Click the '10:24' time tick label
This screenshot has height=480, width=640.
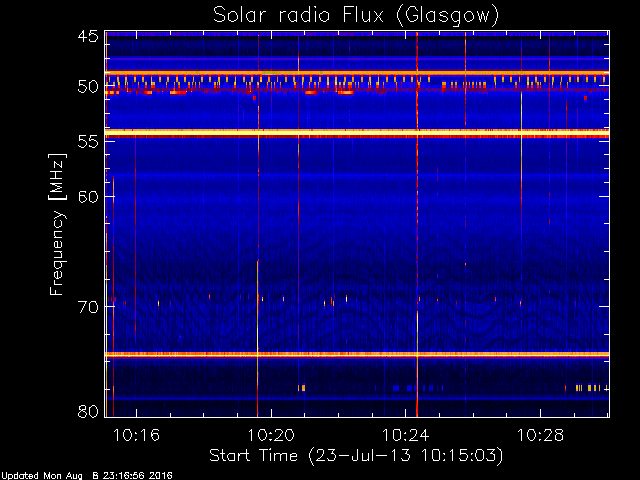pos(406,435)
